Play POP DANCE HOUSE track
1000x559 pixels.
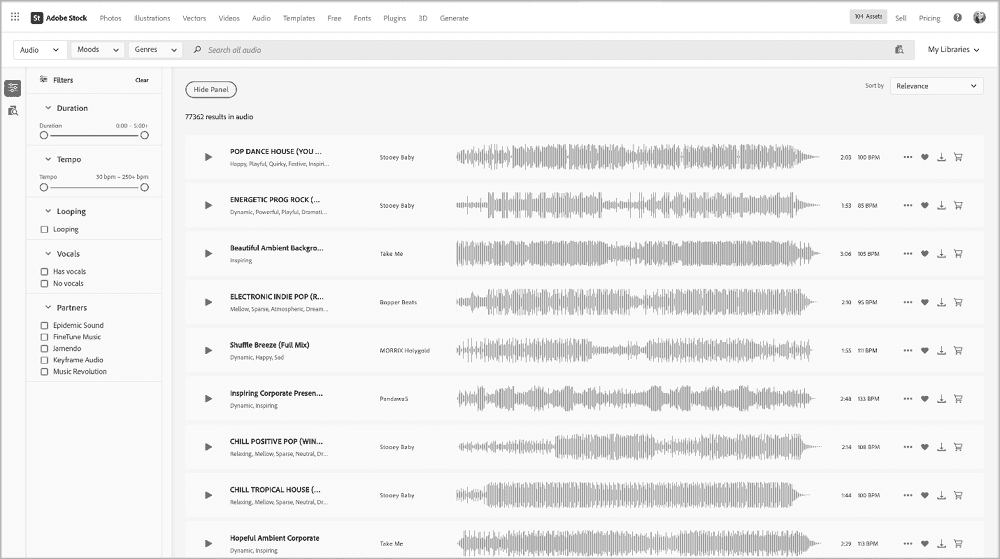(208, 157)
